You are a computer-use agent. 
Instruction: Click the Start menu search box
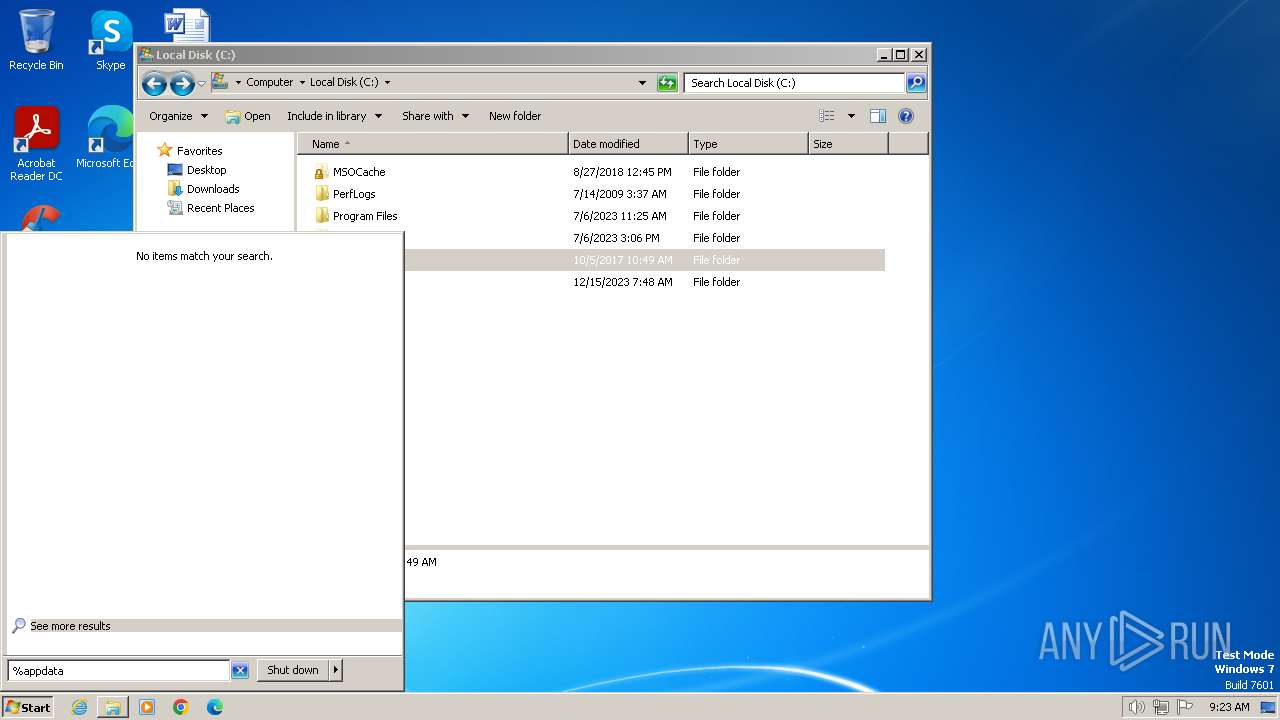pos(118,671)
